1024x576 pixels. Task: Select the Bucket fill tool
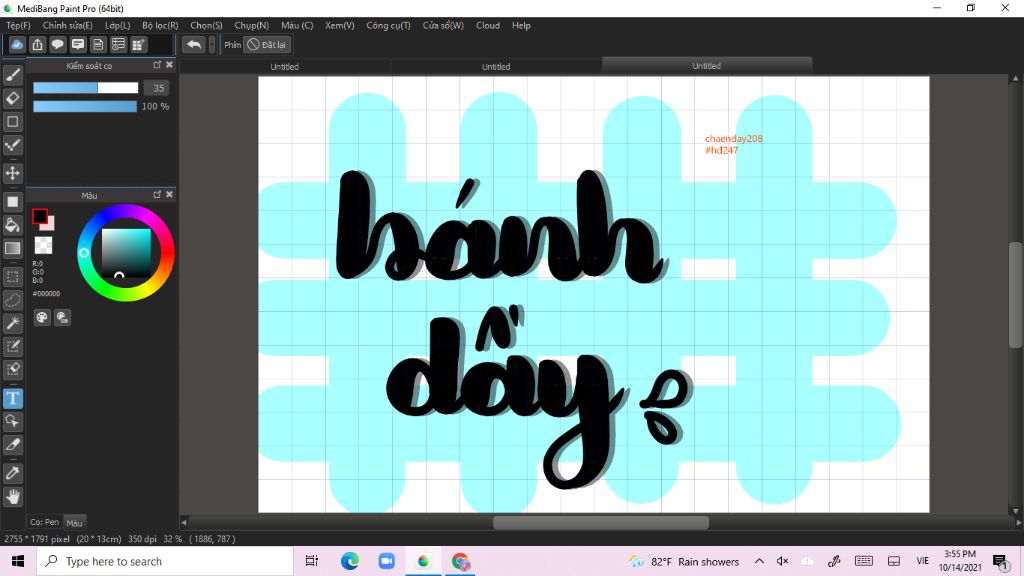[x=12, y=225]
